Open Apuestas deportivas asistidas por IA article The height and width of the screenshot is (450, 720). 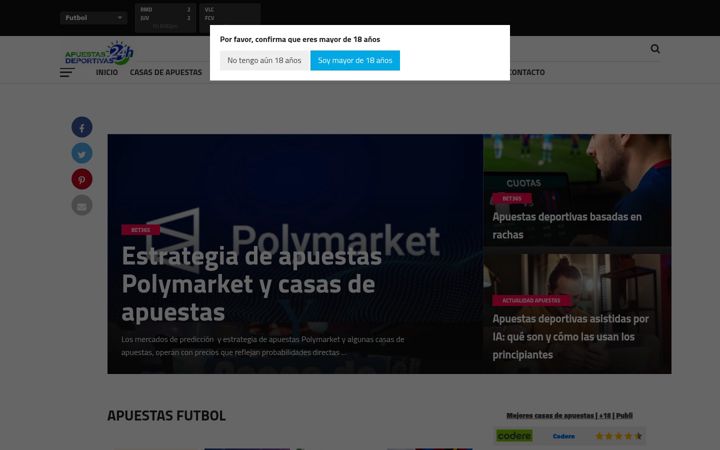(x=571, y=337)
